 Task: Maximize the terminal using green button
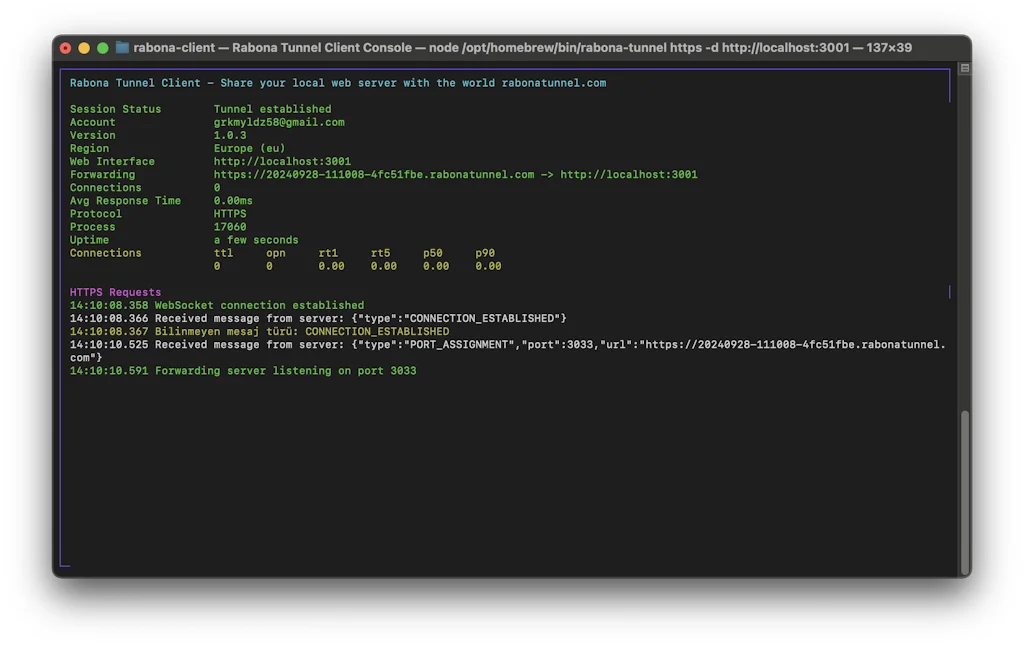102,47
